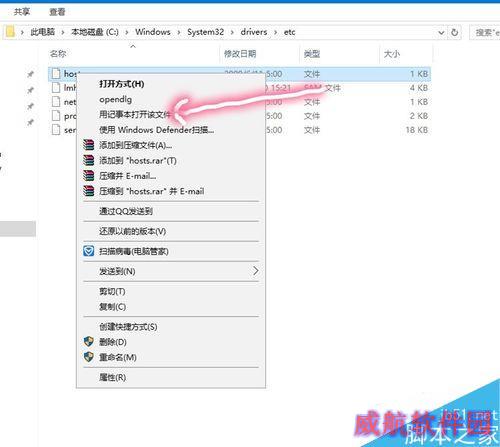Select the protocol file icon
Image resolution: width=500 pixels, height=447 pixels.
pos(56,116)
